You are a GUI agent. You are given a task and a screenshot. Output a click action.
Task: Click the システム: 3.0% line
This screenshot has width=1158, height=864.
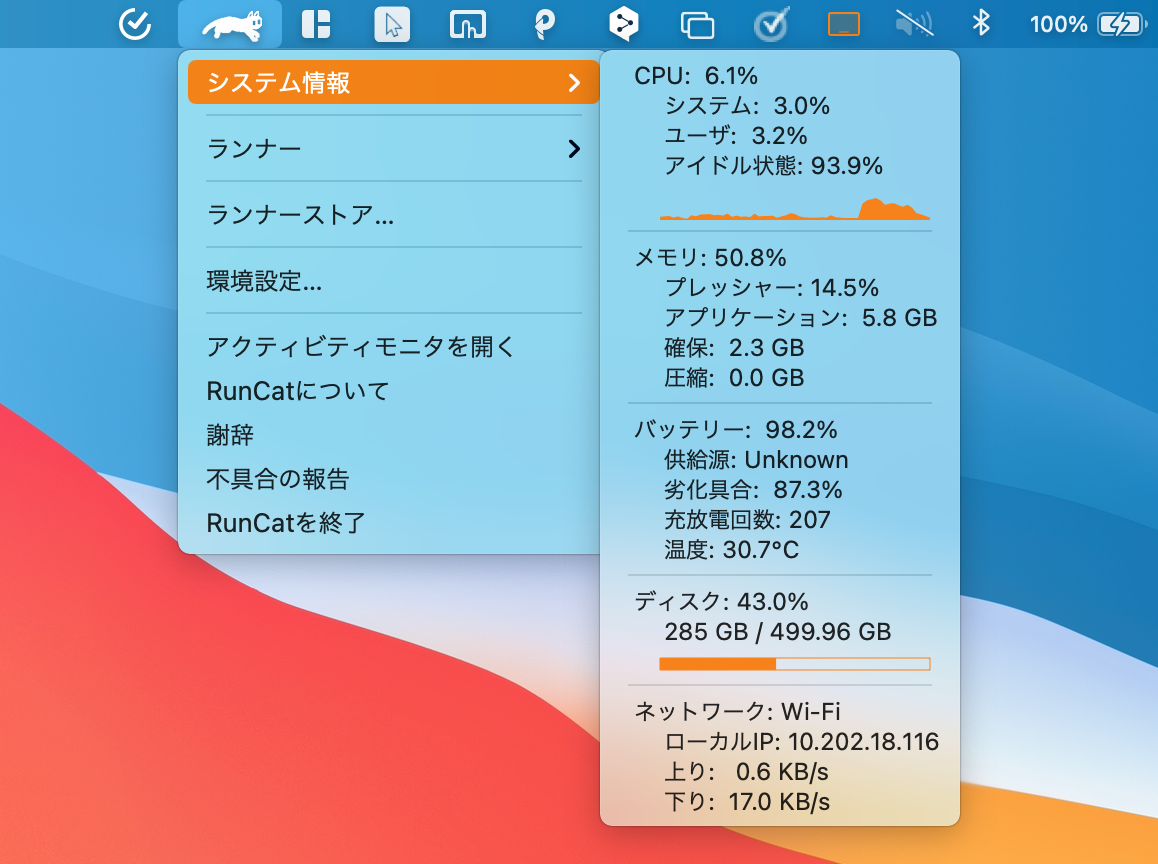(x=747, y=106)
